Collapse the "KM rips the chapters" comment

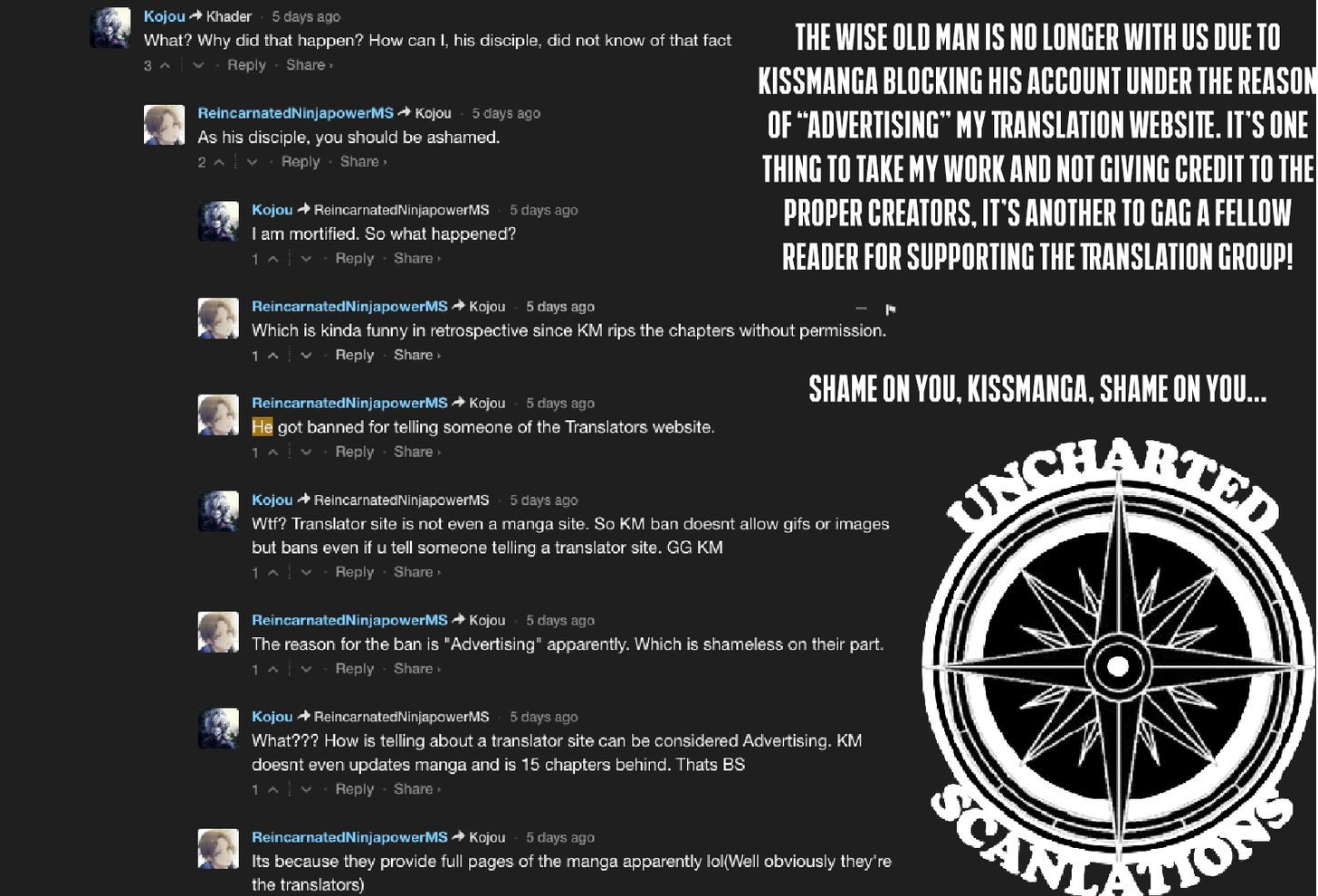pyautogui.click(x=861, y=309)
